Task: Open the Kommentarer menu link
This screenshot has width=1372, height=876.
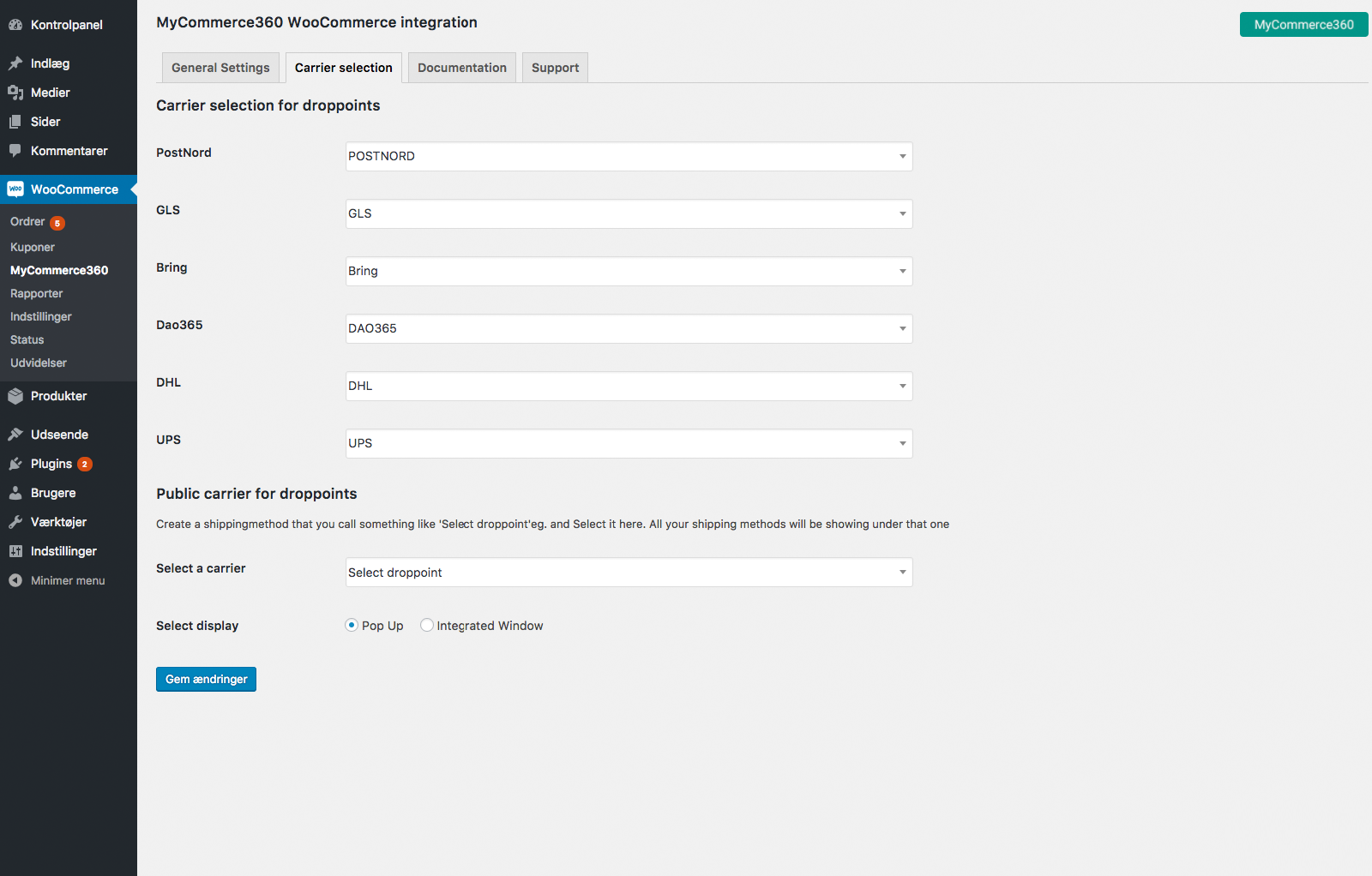Action: click(69, 151)
